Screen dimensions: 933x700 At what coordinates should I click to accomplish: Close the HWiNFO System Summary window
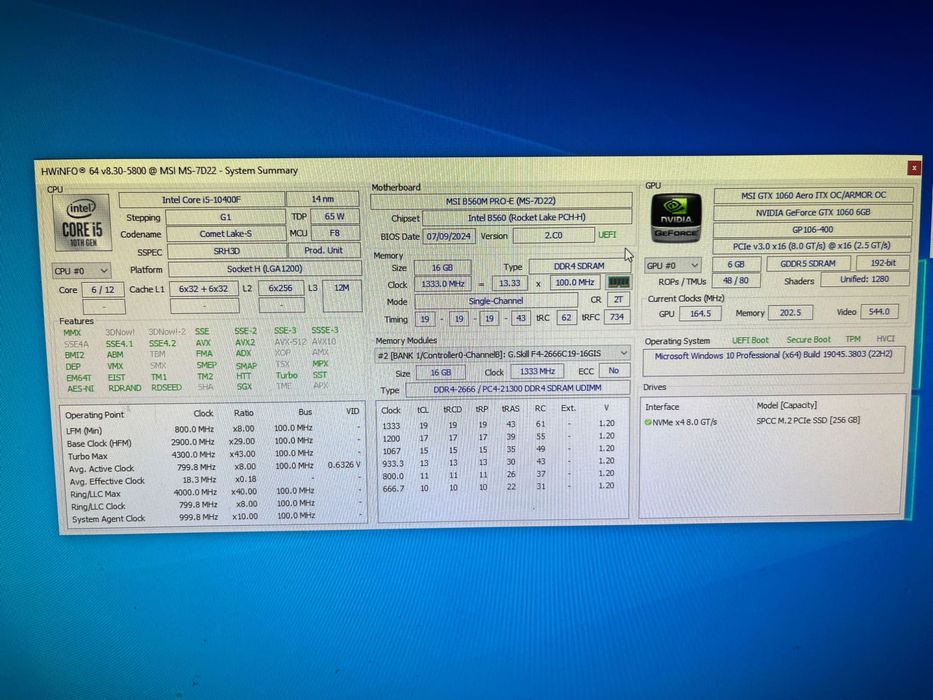coord(914,168)
